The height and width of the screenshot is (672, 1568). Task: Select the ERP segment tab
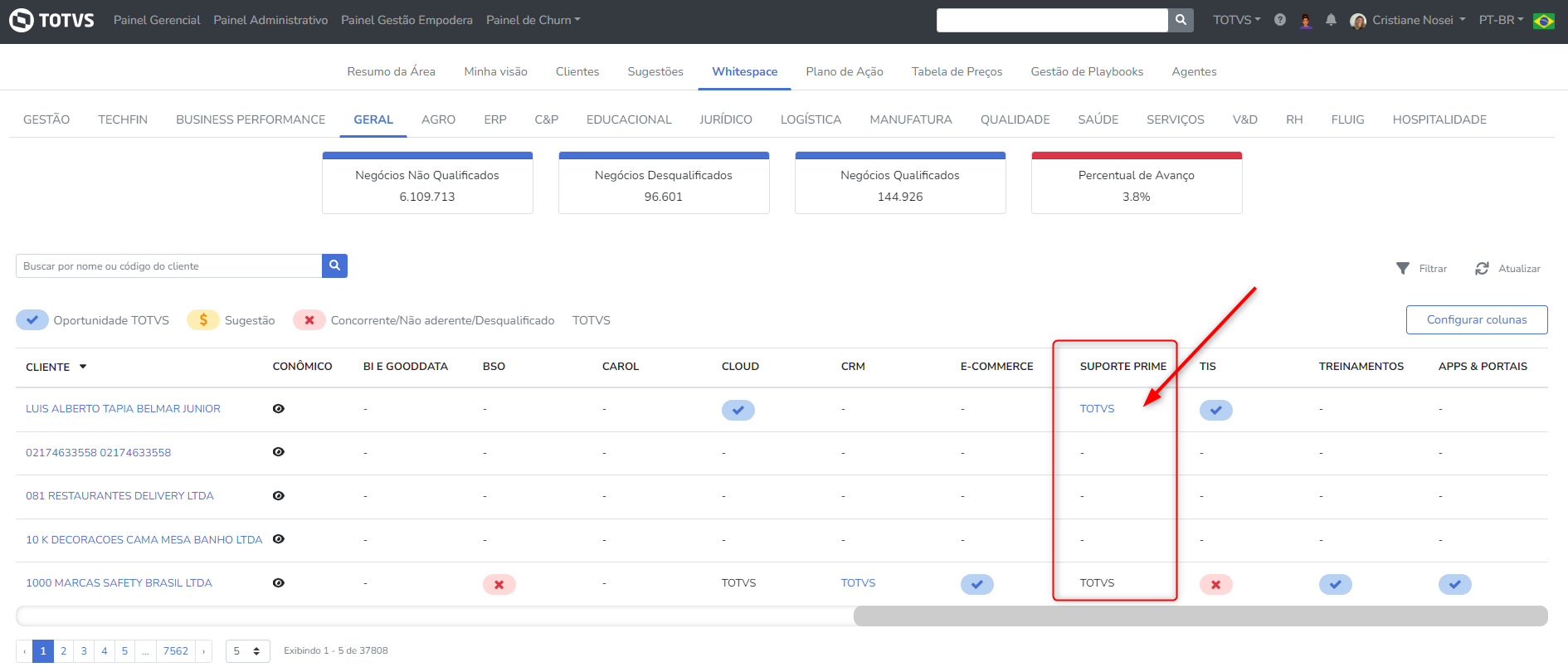click(x=495, y=119)
